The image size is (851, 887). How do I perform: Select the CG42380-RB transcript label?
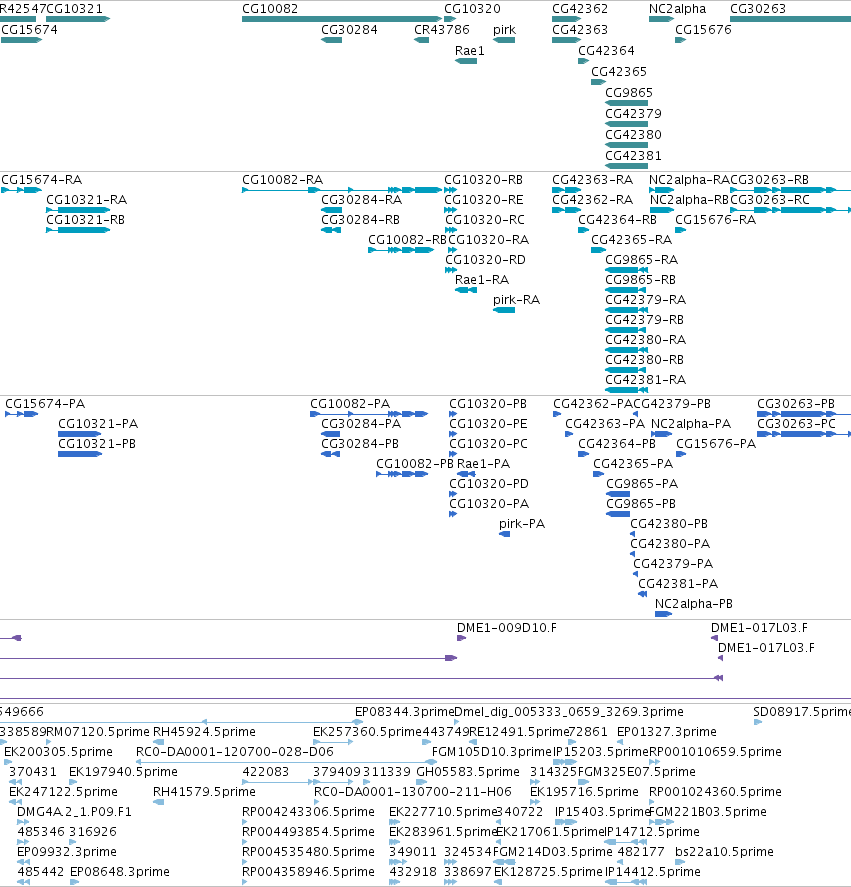[x=644, y=360]
